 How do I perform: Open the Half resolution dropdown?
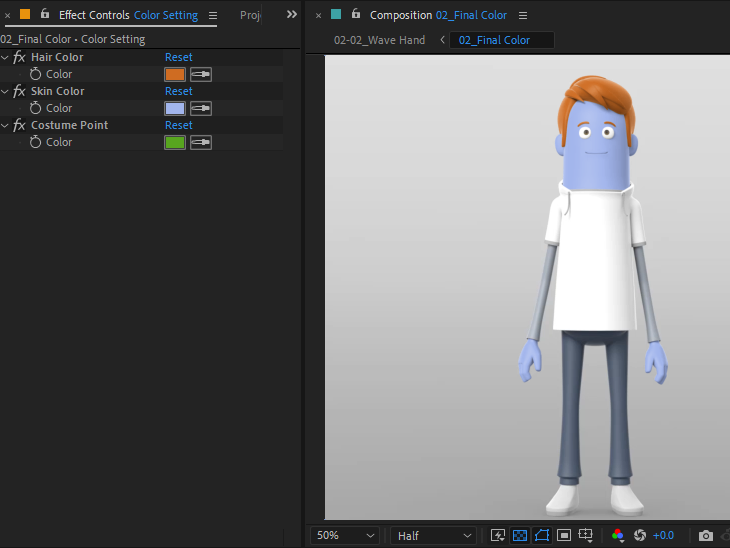(x=433, y=535)
